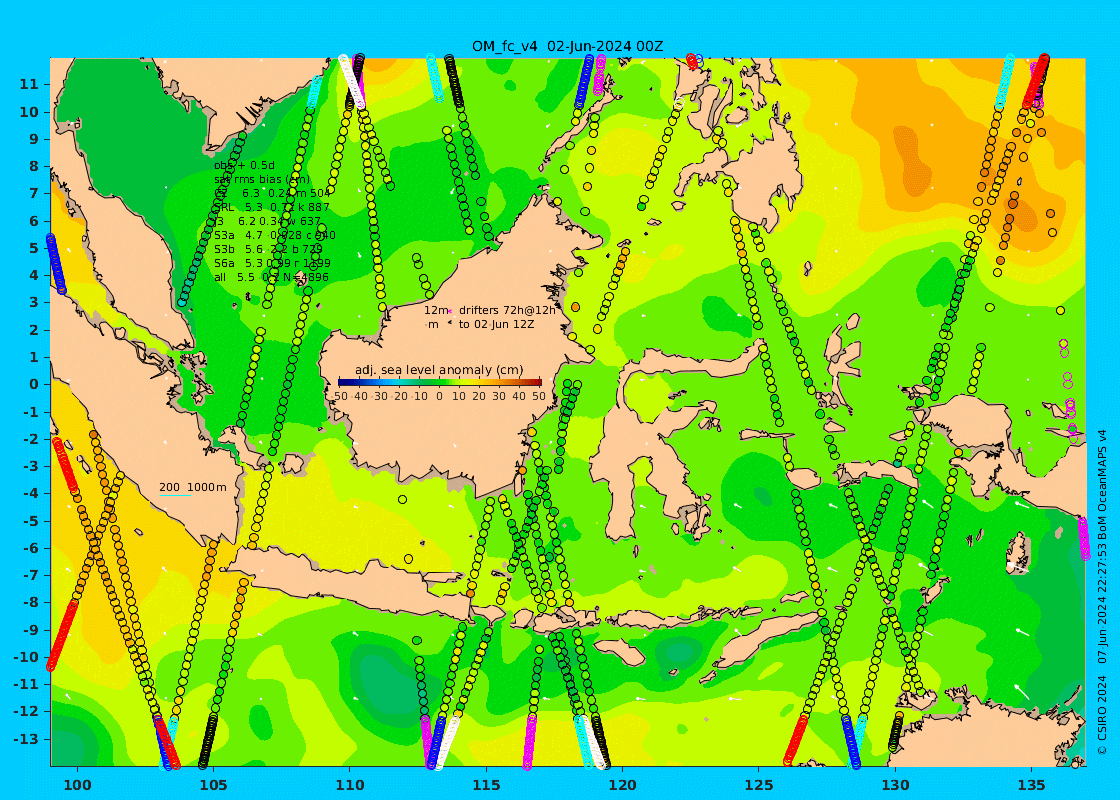Screen dimensions: 1120x800
Task: Click latitude axis label 7
Action: coord(34,194)
